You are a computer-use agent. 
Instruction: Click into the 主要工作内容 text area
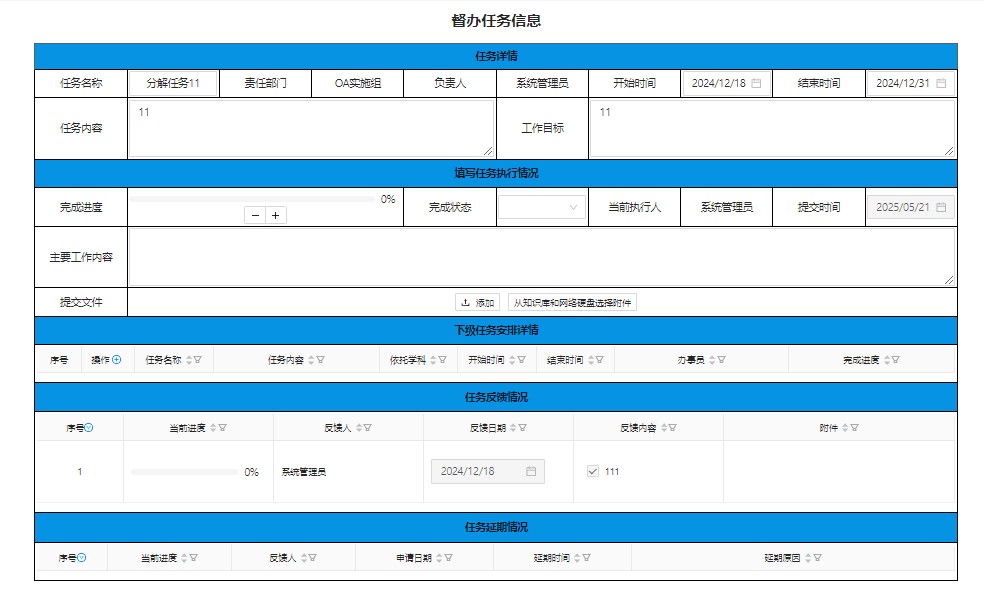(x=541, y=257)
